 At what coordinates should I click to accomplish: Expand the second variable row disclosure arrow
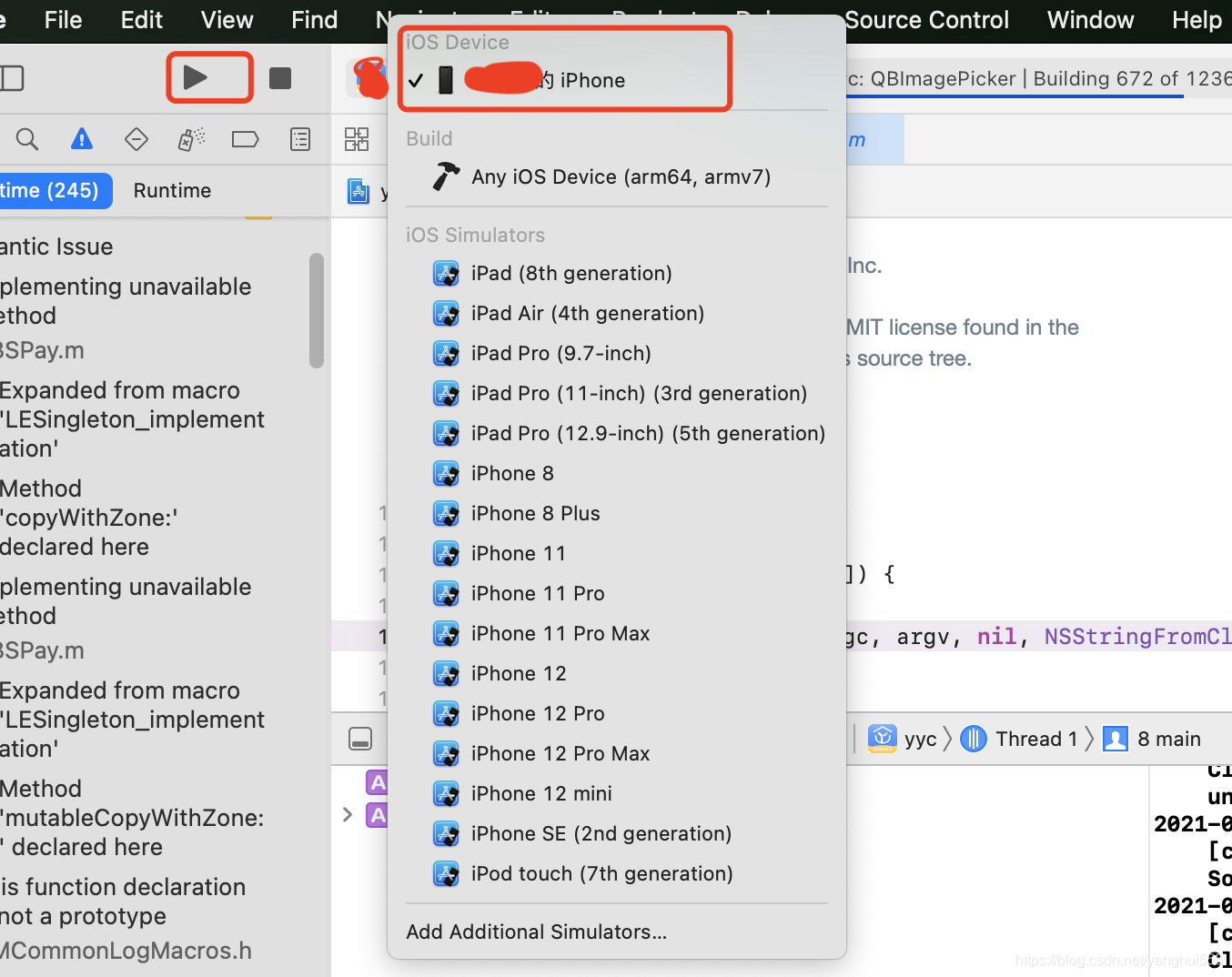348,814
